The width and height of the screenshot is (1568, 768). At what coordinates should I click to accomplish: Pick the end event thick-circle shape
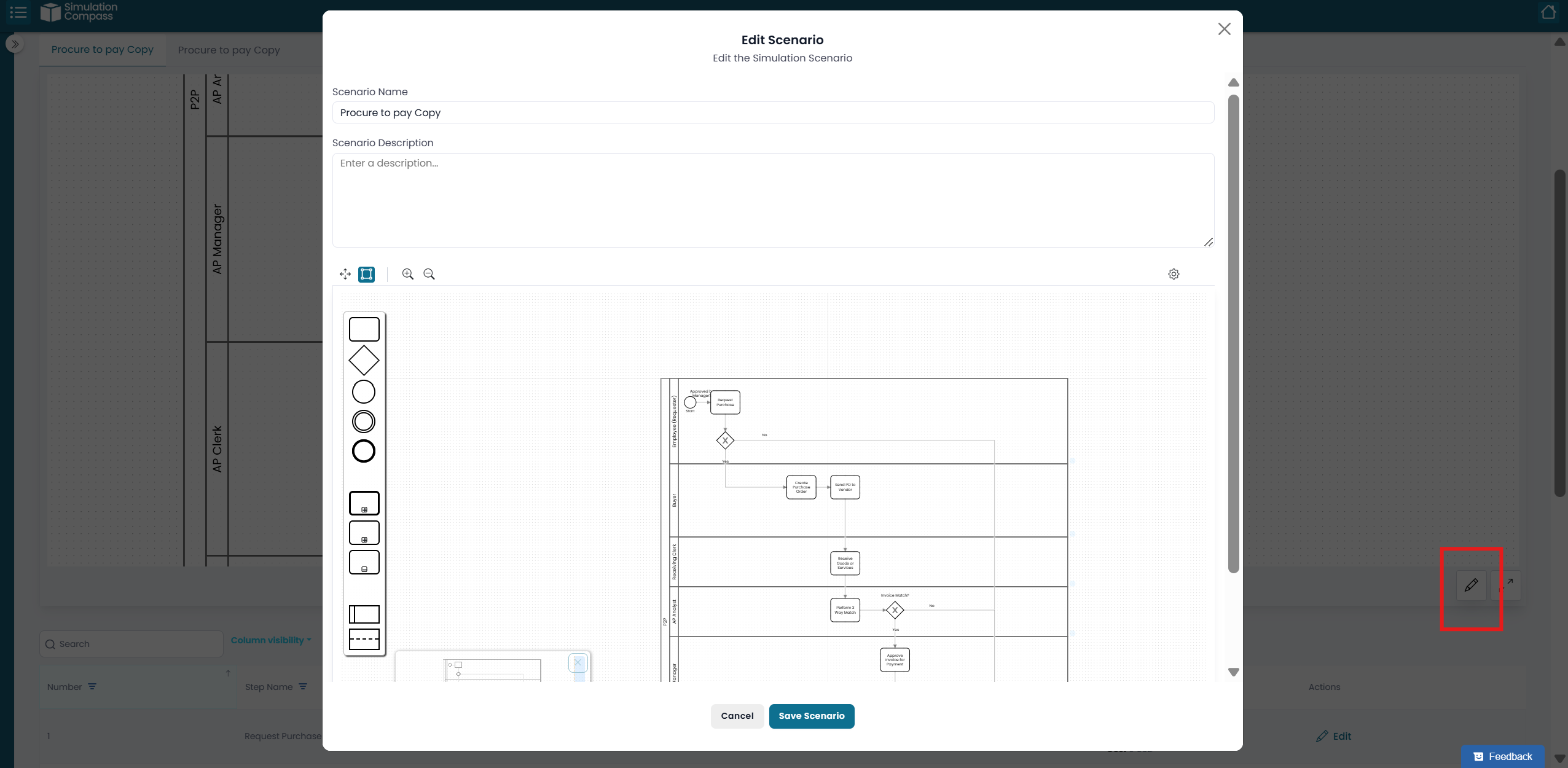(x=364, y=451)
